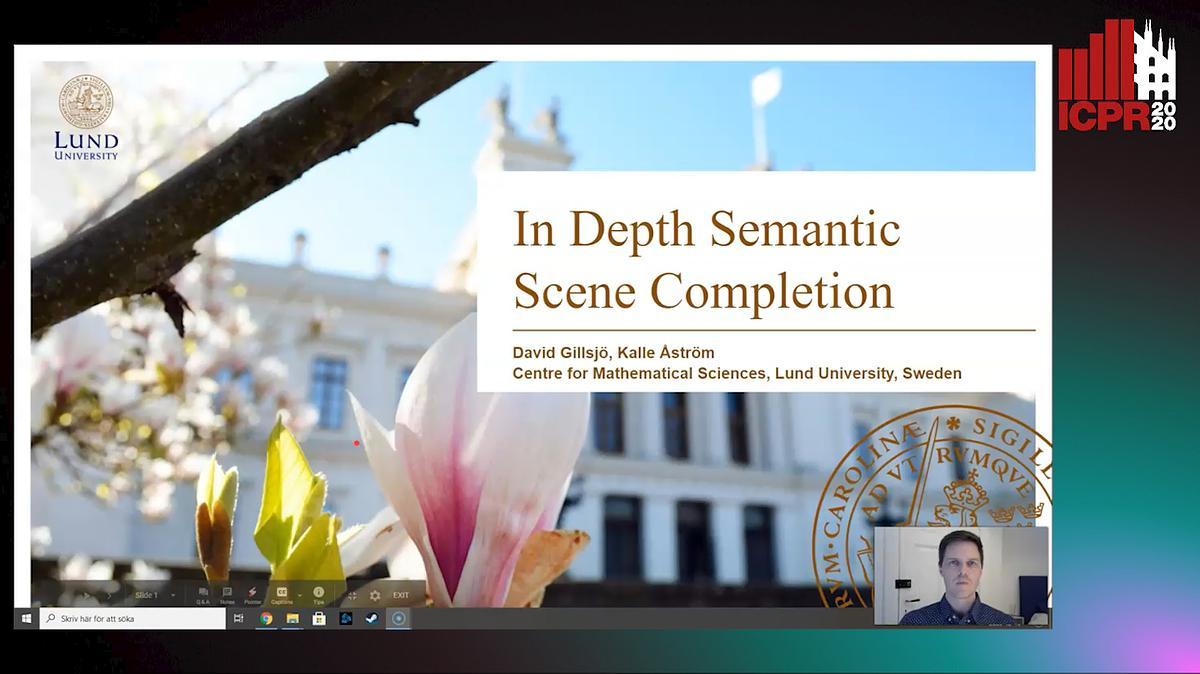The height and width of the screenshot is (674, 1200).
Task: Click EXIT to end the slideshow
Action: [401, 595]
